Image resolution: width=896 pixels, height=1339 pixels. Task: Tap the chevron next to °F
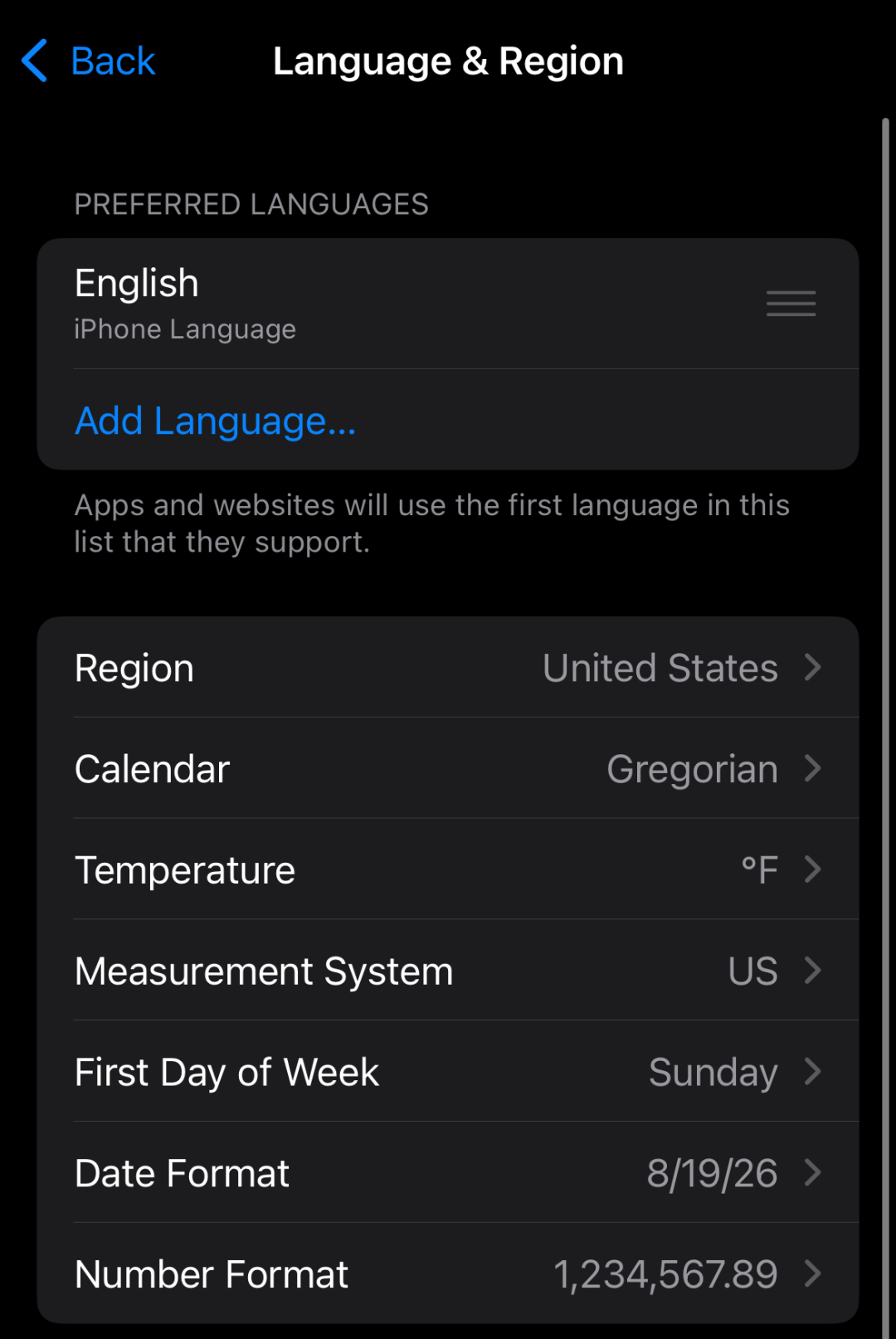[x=813, y=869]
